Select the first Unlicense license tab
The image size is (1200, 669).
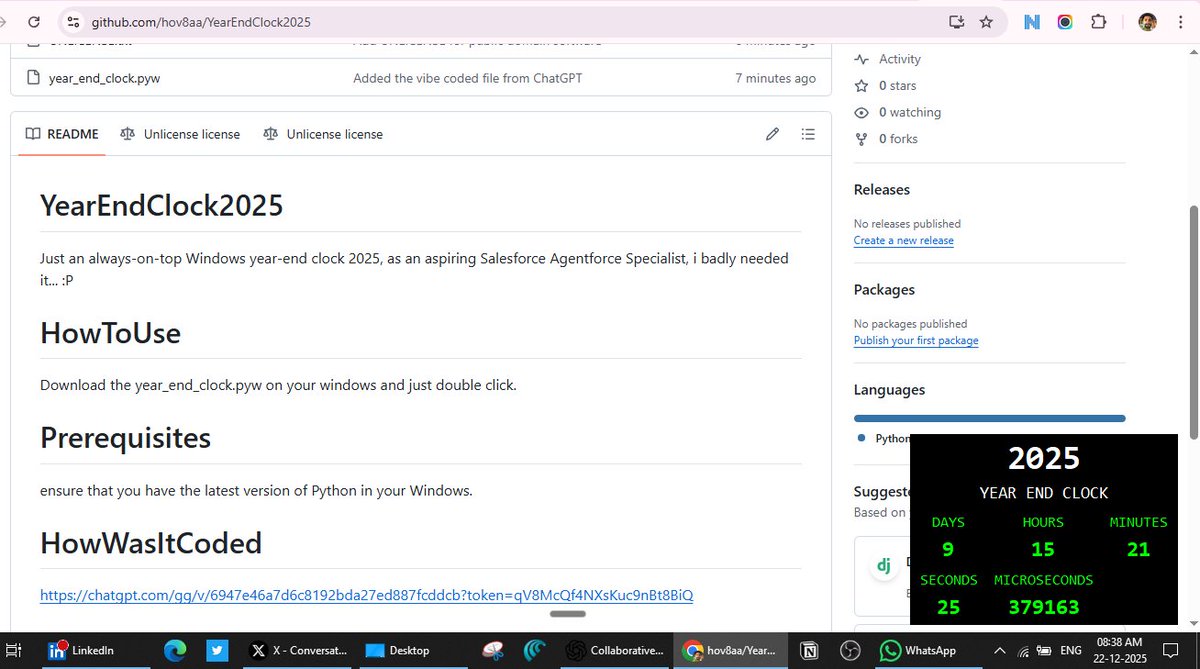pos(180,134)
